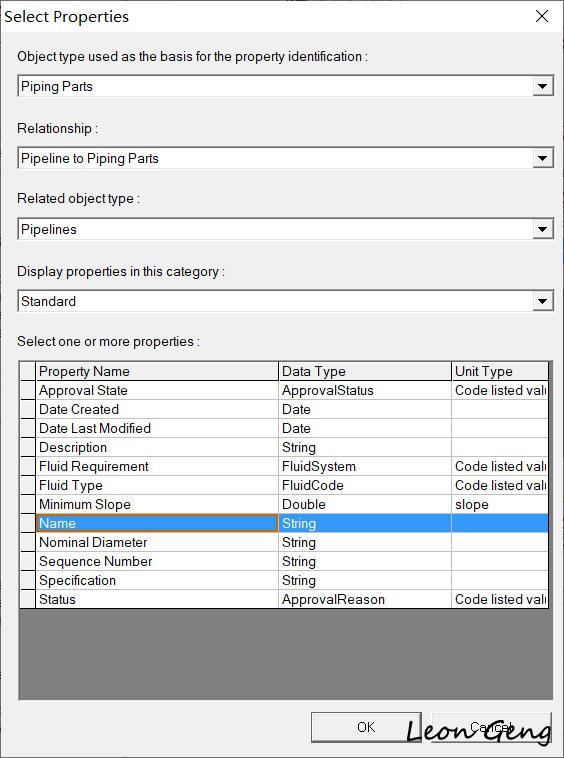The width and height of the screenshot is (564, 758).
Task: Click the Property Name column header
Action: pos(157,371)
